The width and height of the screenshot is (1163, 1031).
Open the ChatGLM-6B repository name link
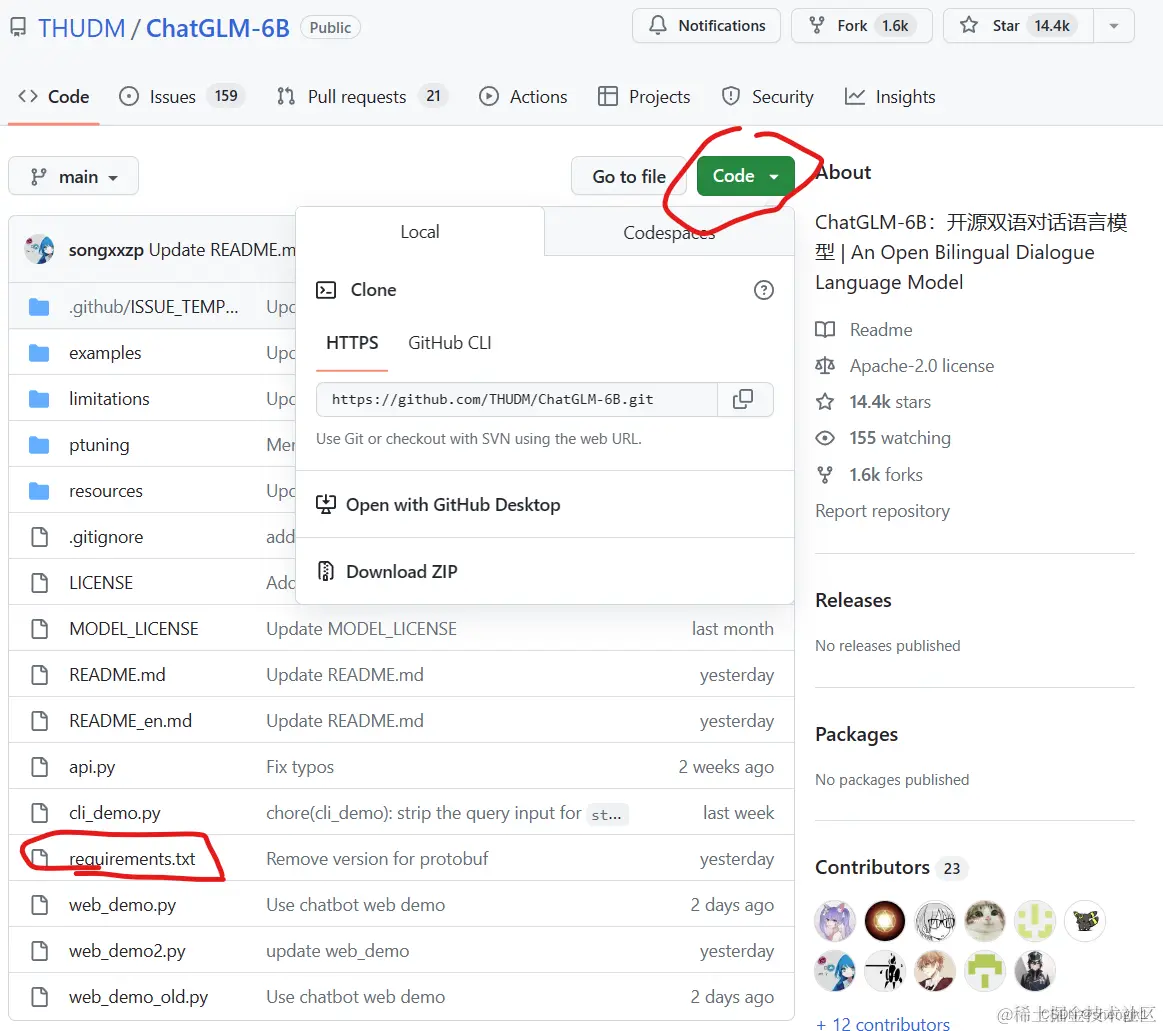pos(217,28)
